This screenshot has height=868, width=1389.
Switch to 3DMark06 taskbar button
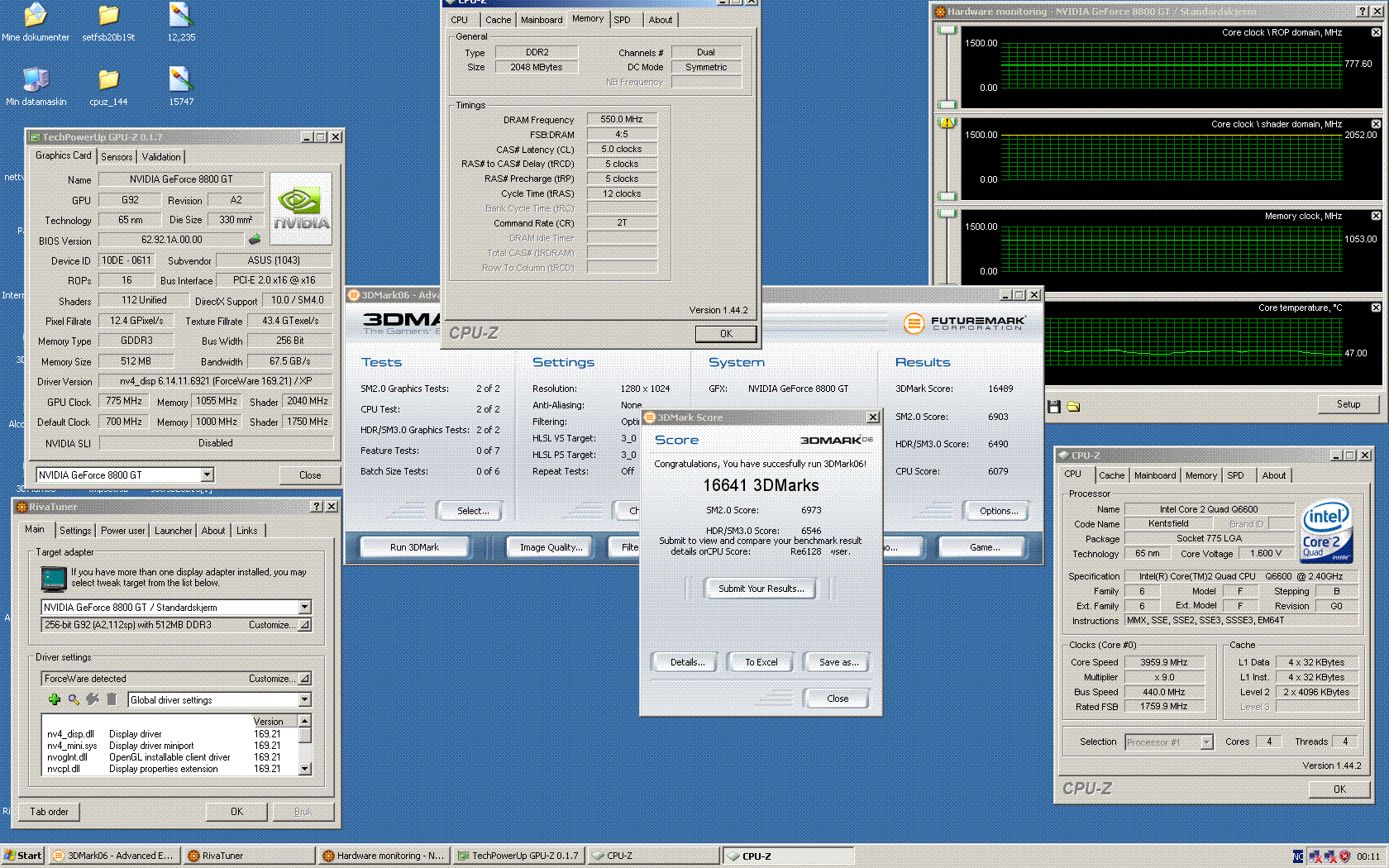(x=114, y=856)
